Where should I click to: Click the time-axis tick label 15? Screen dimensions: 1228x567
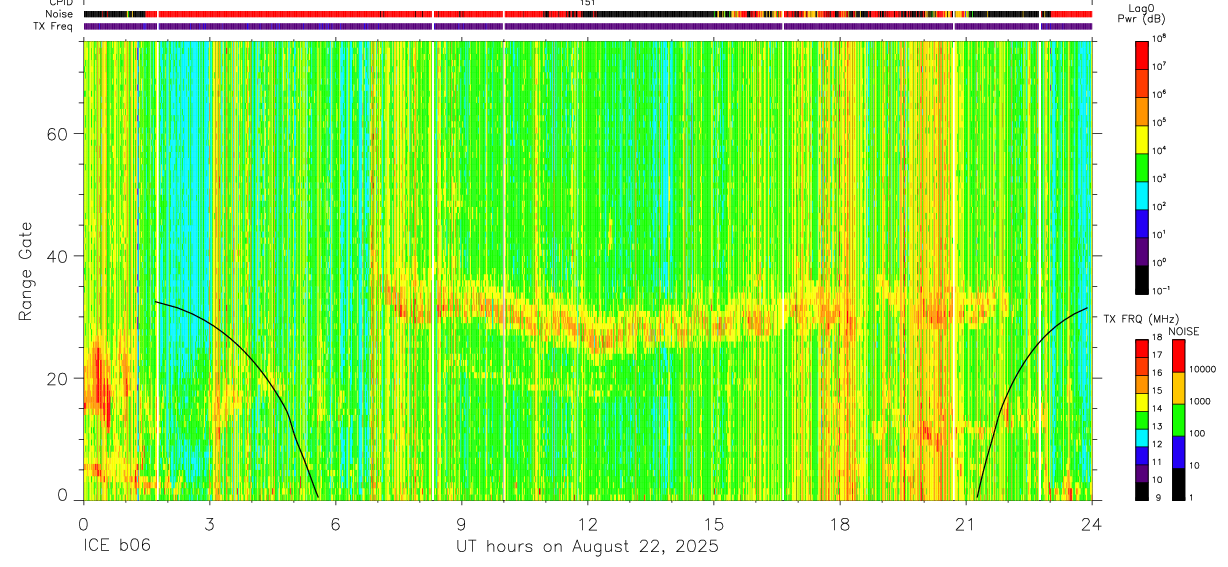pyautogui.click(x=714, y=523)
